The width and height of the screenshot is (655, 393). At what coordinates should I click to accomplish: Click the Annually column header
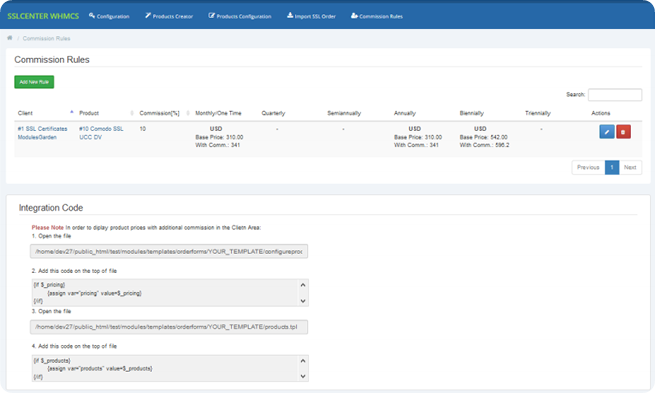[x=404, y=113]
